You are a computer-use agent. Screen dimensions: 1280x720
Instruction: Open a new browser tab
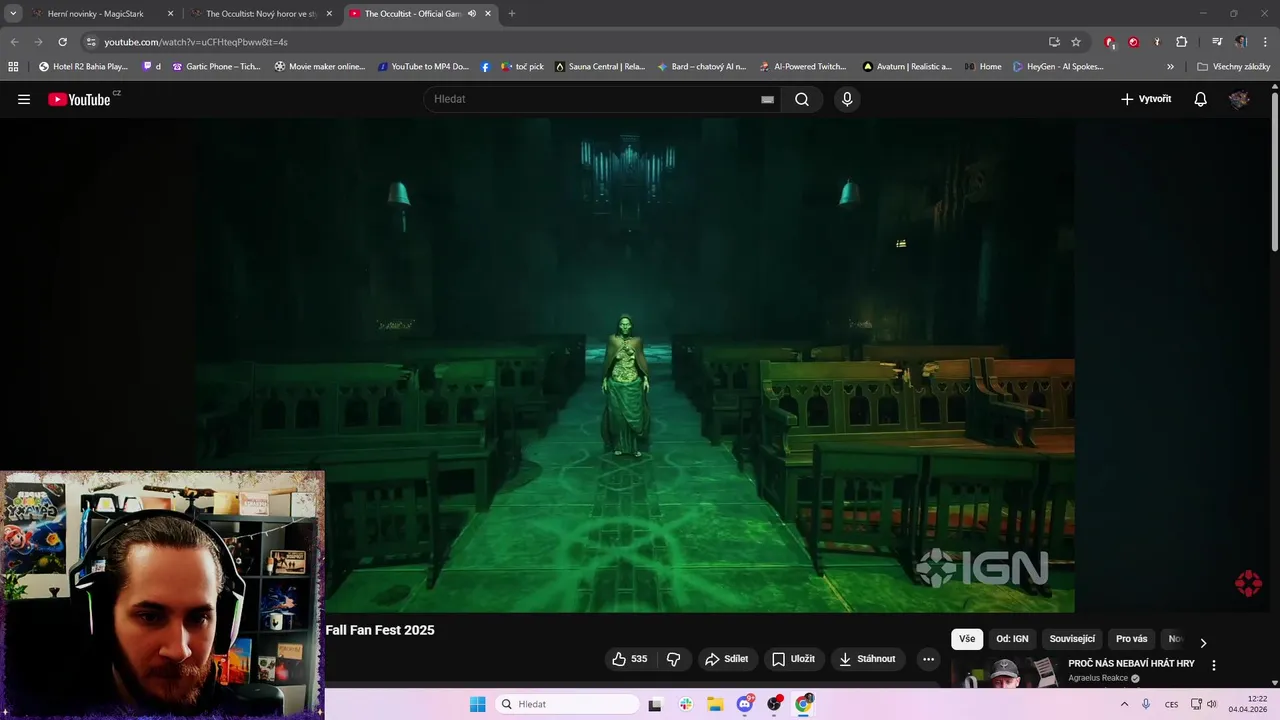(512, 14)
